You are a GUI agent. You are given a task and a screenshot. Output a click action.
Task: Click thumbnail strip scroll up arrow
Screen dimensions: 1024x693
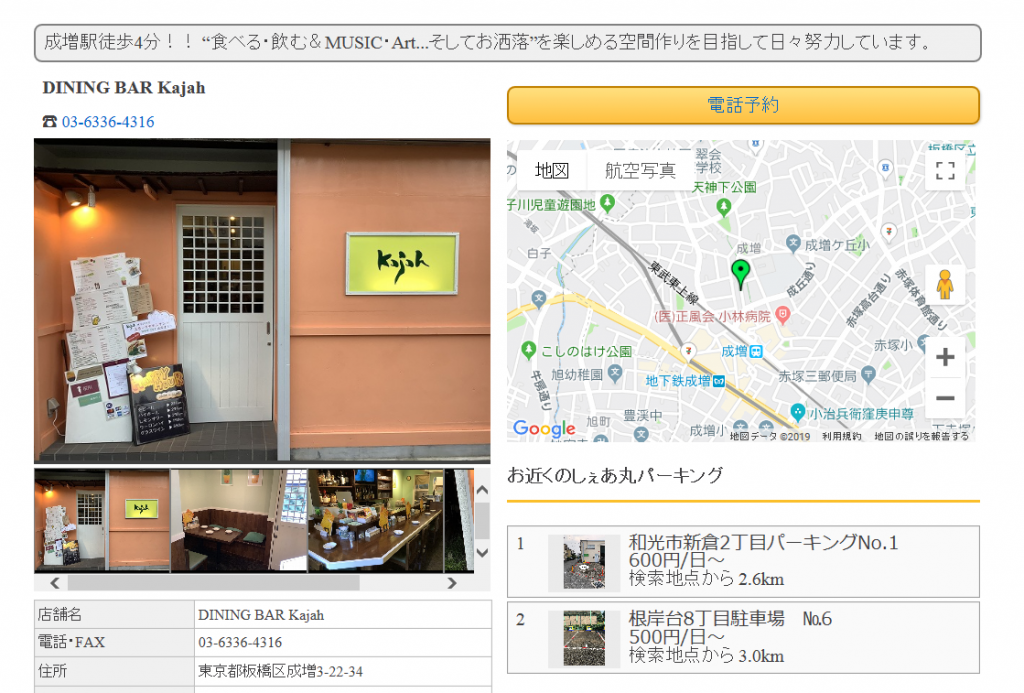tap(482, 490)
